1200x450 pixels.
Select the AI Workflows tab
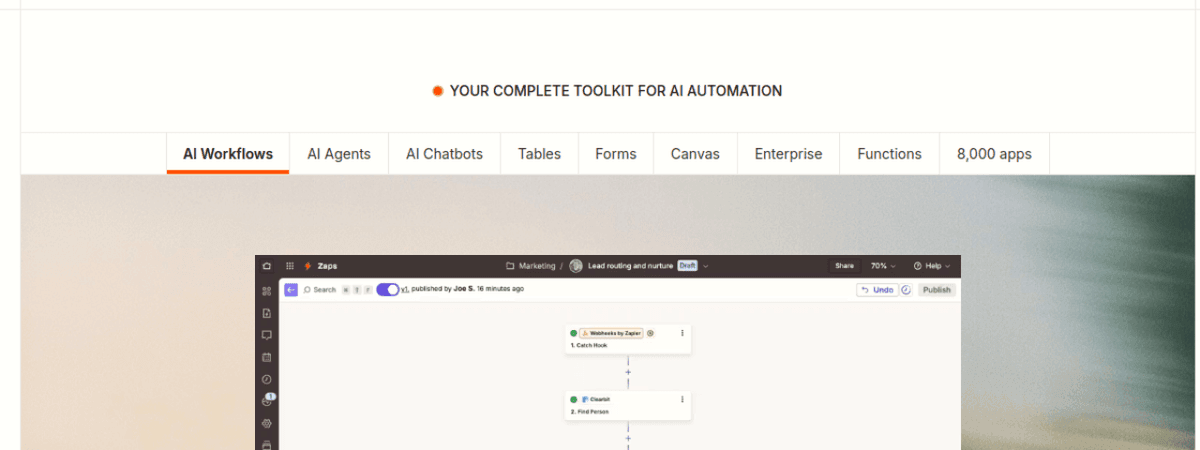coord(228,154)
